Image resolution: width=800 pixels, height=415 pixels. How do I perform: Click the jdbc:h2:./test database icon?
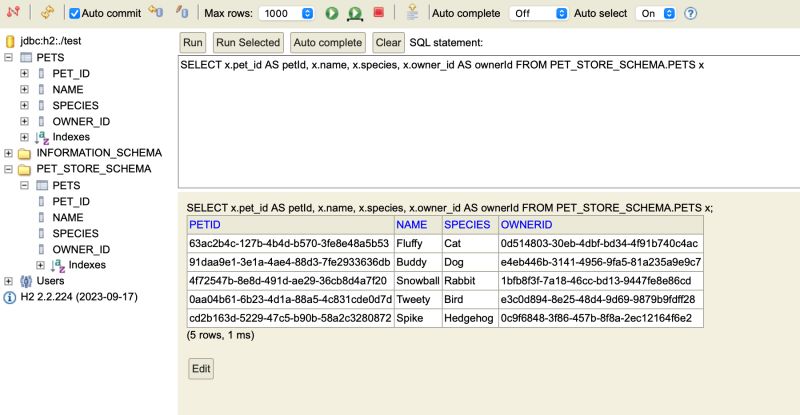tap(10, 41)
